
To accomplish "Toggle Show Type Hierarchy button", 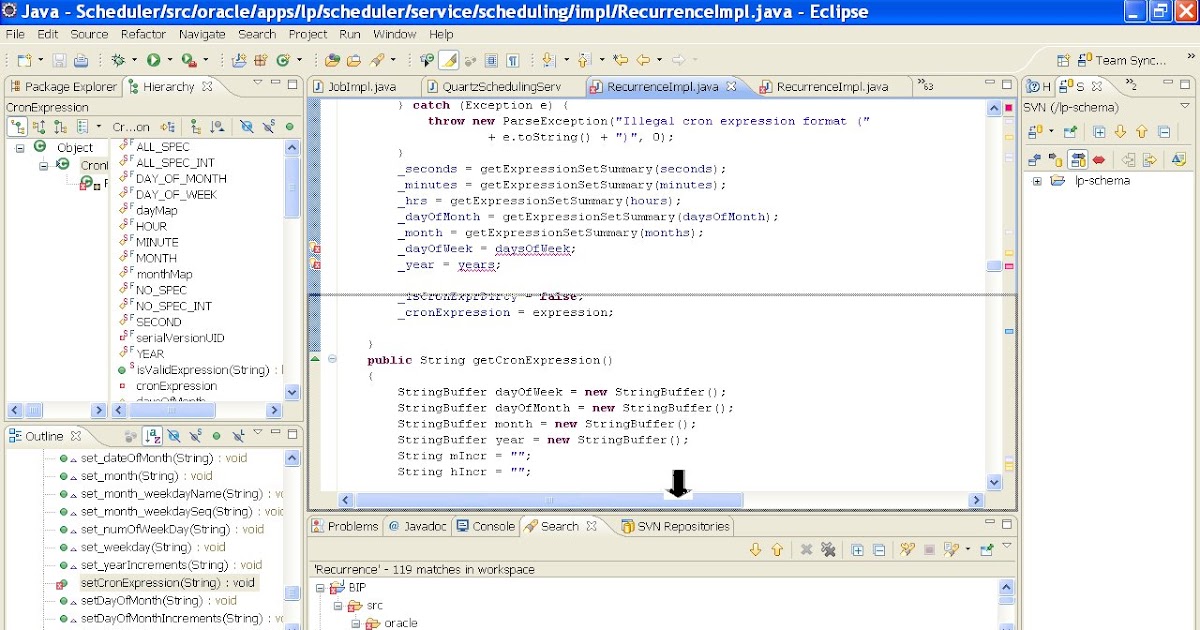I will [17, 127].
